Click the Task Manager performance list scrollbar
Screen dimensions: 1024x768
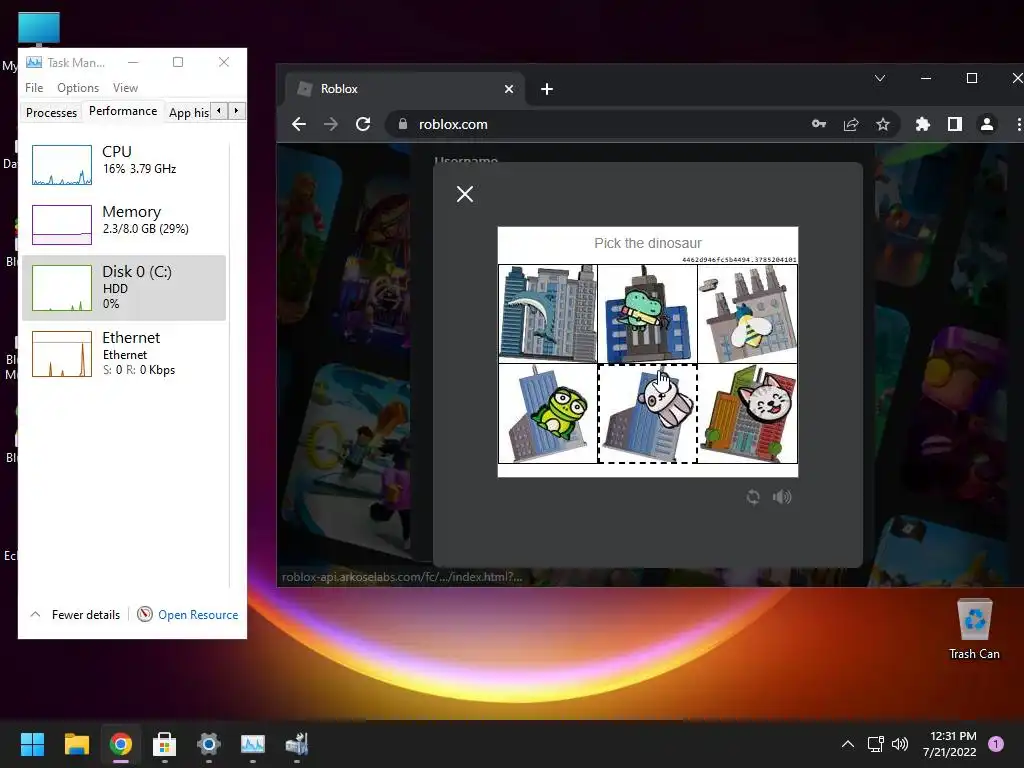coord(230,366)
